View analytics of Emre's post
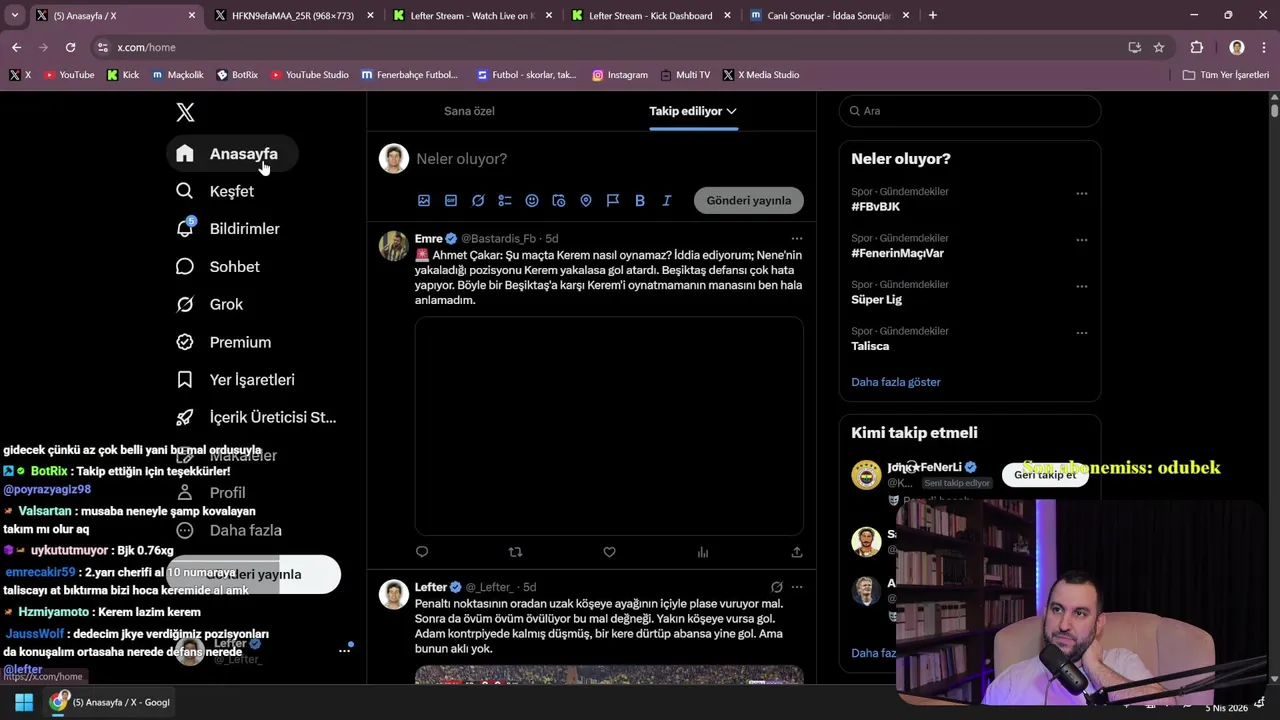Image resolution: width=1280 pixels, height=720 pixels. click(703, 552)
